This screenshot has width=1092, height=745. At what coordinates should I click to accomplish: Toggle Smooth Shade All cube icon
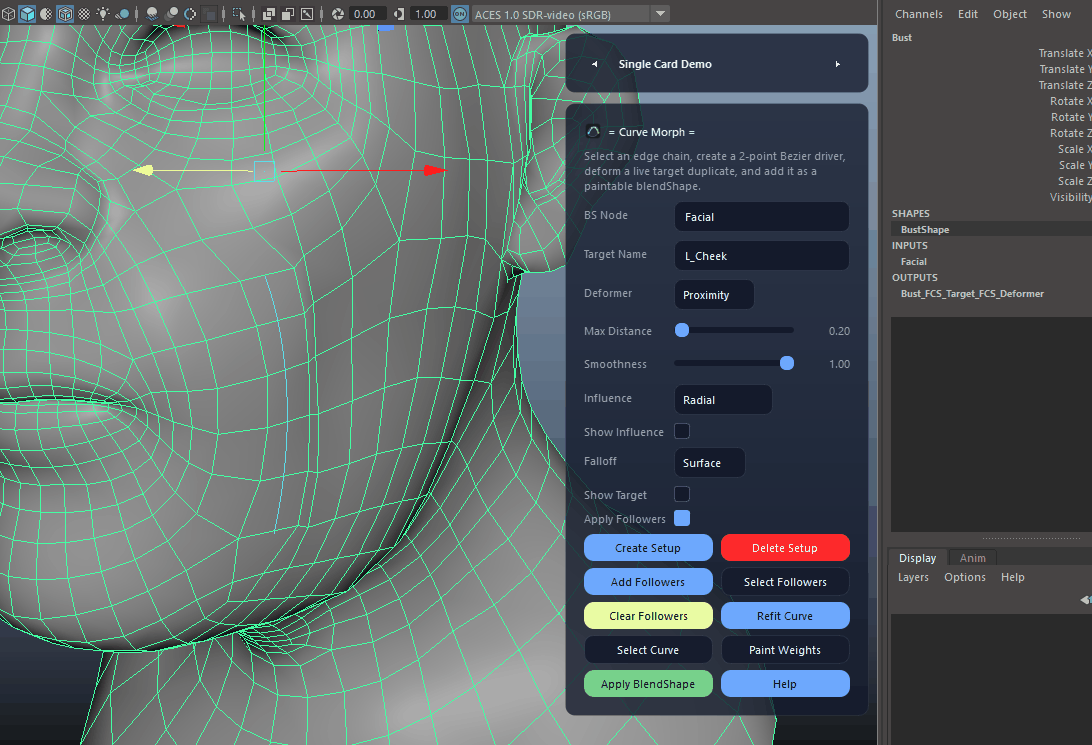coord(27,14)
